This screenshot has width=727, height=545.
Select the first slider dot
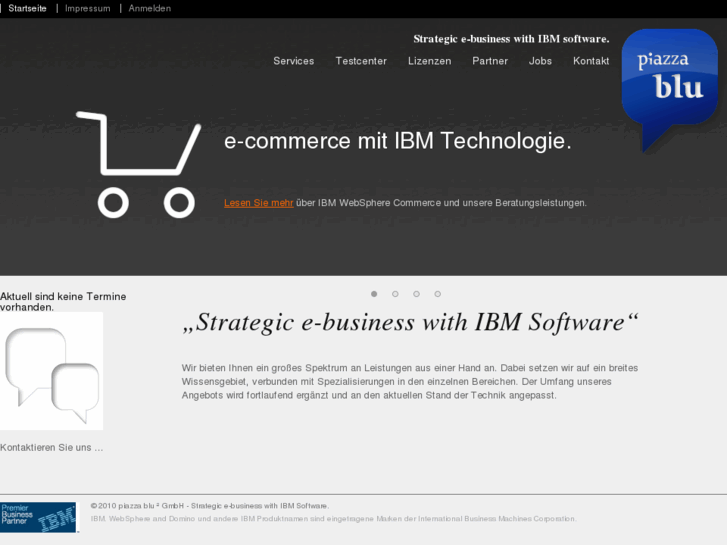(x=374, y=294)
